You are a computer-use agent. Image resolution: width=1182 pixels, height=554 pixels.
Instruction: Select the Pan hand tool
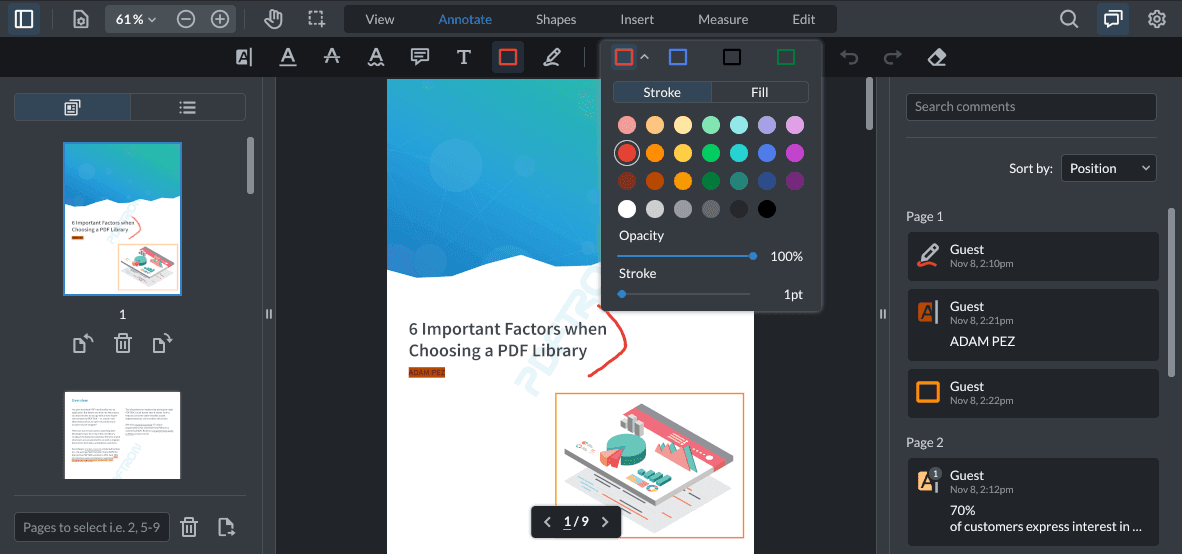[x=273, y=19]
